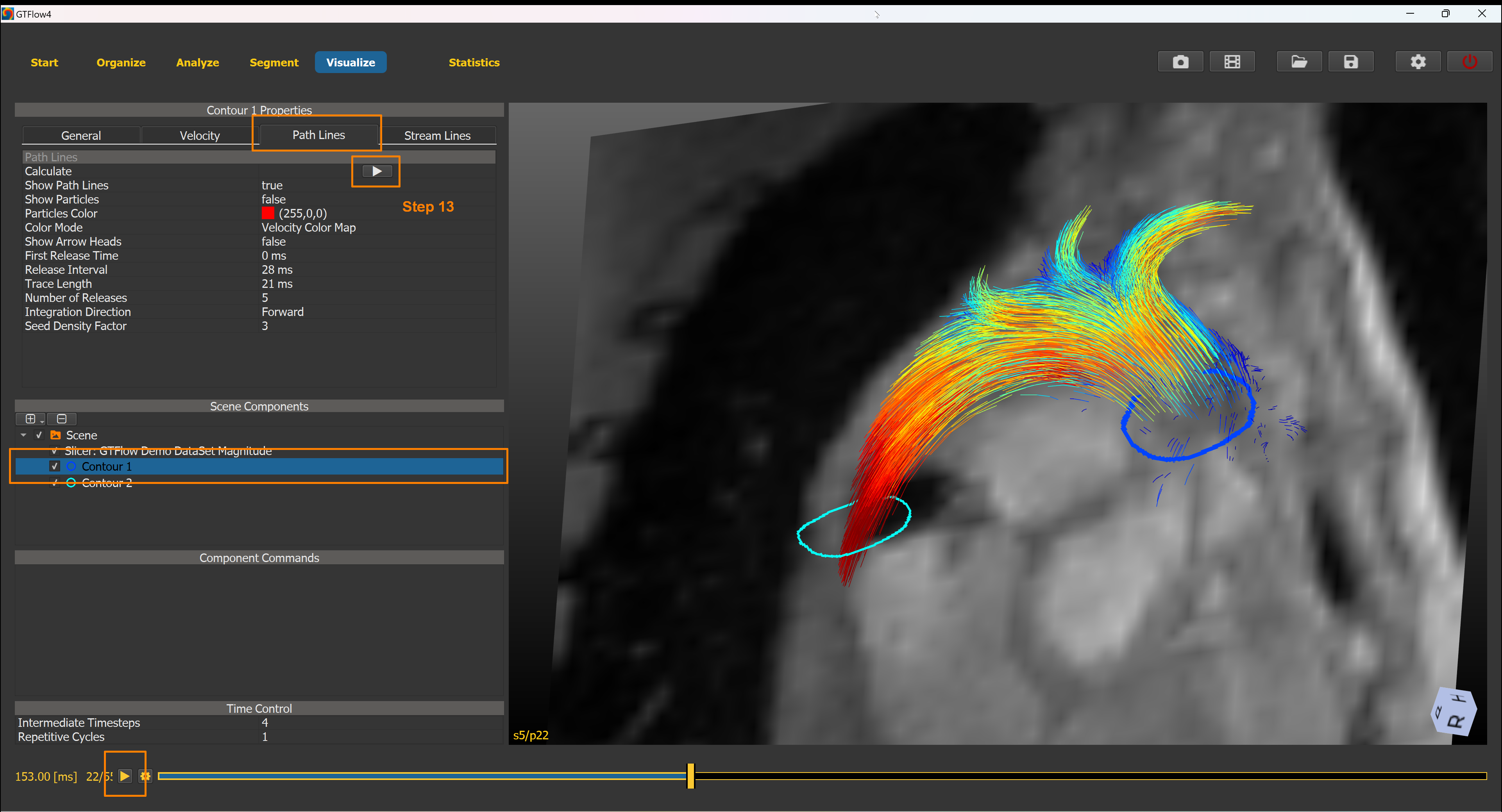This screenshot has height=812, width=1502.
Task: Start timeline playback with the play button
Action: coord(125,776)
